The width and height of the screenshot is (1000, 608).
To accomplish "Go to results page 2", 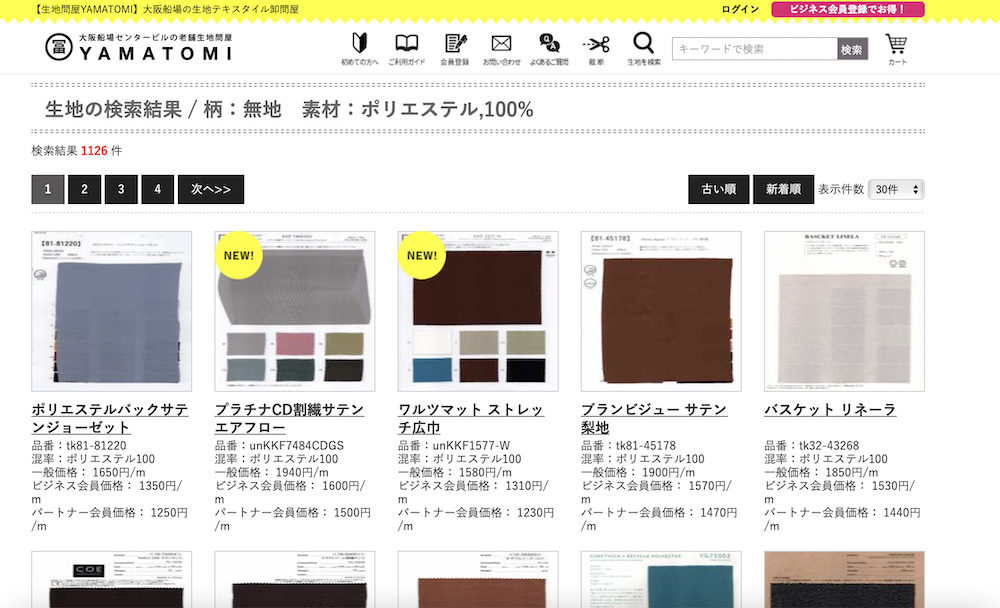I will pos(84,189).
